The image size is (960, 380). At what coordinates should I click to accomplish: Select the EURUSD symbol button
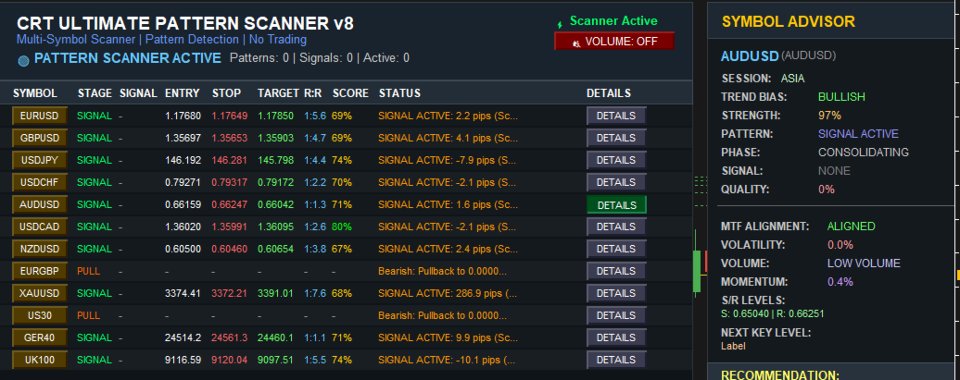(39, 116)
